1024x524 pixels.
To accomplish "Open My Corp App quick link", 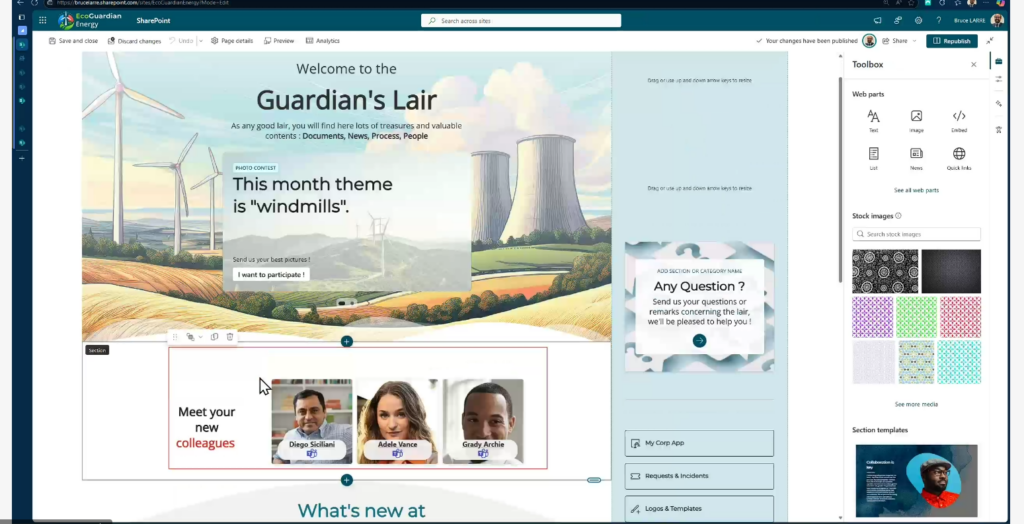I will (x=699, y=443).
